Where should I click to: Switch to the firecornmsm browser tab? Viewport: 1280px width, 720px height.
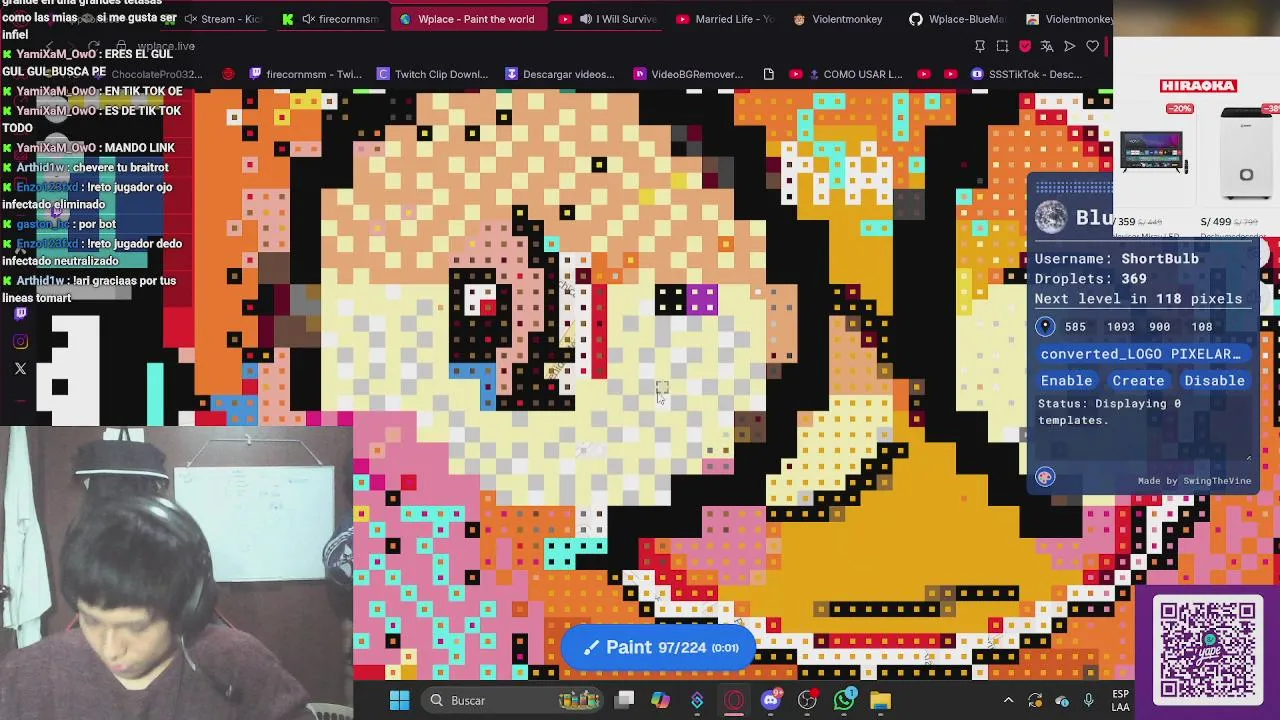click(332, 19)
